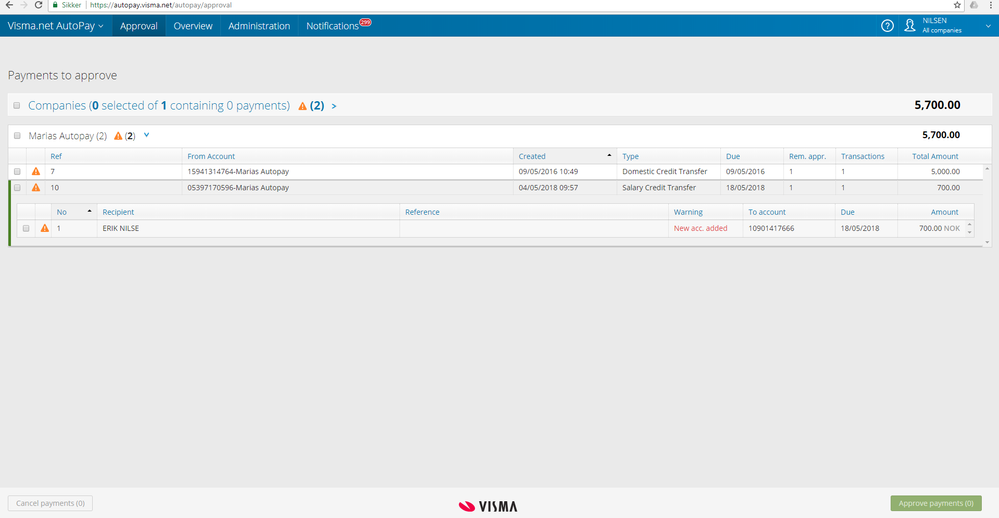The width and height of the screenshot is (999, 518).
Task: Sort transactions by To account header
Action: 766,212
